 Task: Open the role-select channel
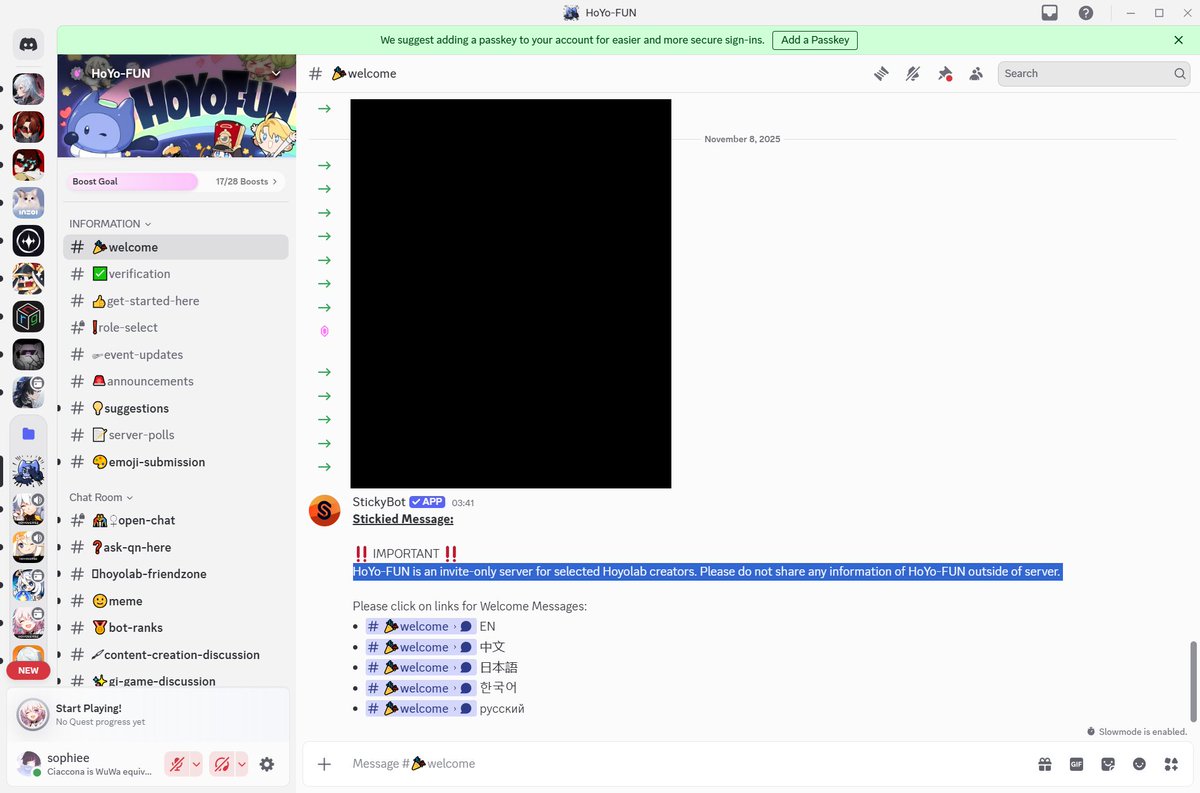(x=176, y=327)
